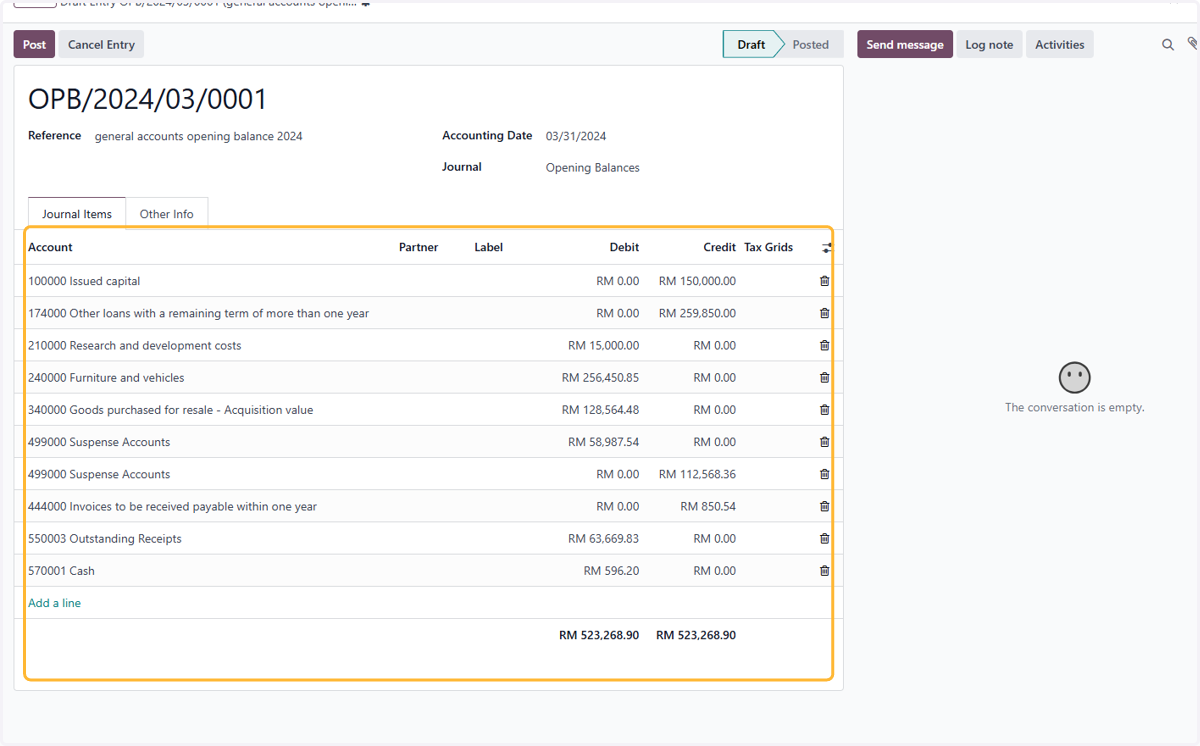This screenshot has width=1200, height=746.
Task: Delete the Furniture and vehicles line
Action: (824, 377)
